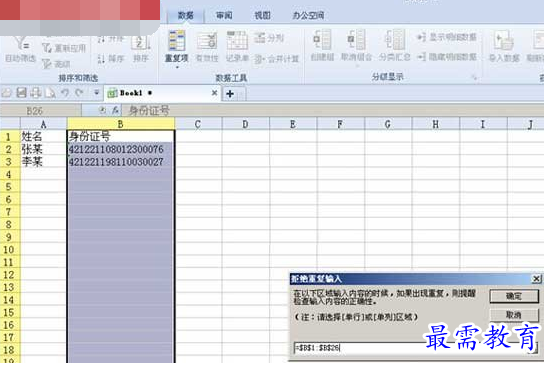
Task: Click the print preview icon
Action: tap(50, 93)
